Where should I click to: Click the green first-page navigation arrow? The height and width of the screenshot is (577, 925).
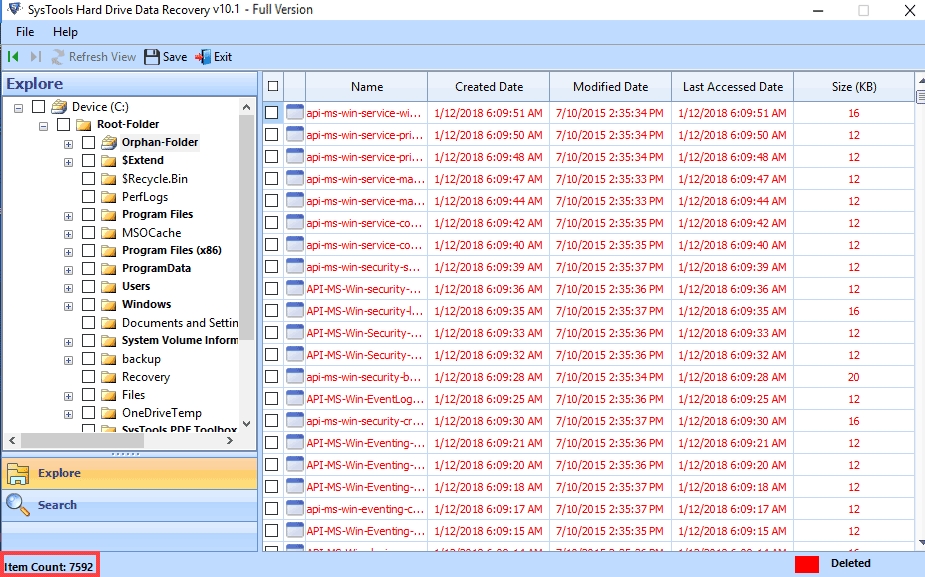14,57
